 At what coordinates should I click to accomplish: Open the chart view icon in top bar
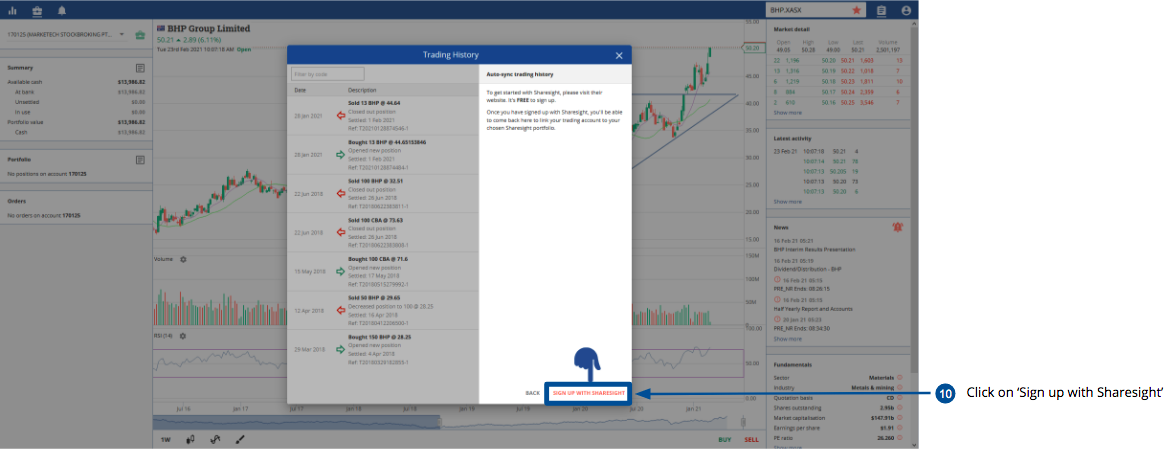click(x=13, y=10)
